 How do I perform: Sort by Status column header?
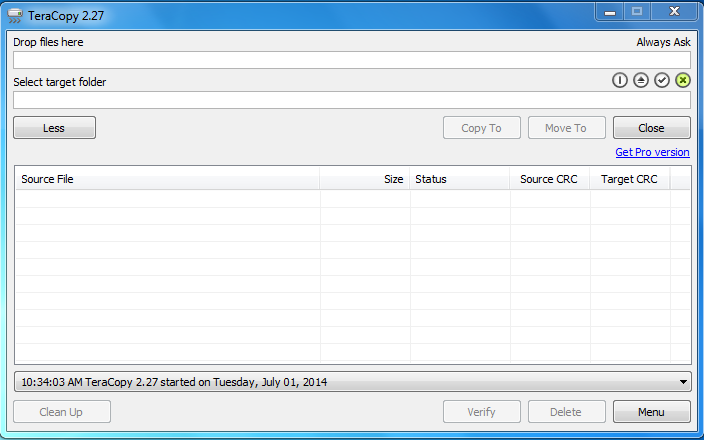(460, 179)
